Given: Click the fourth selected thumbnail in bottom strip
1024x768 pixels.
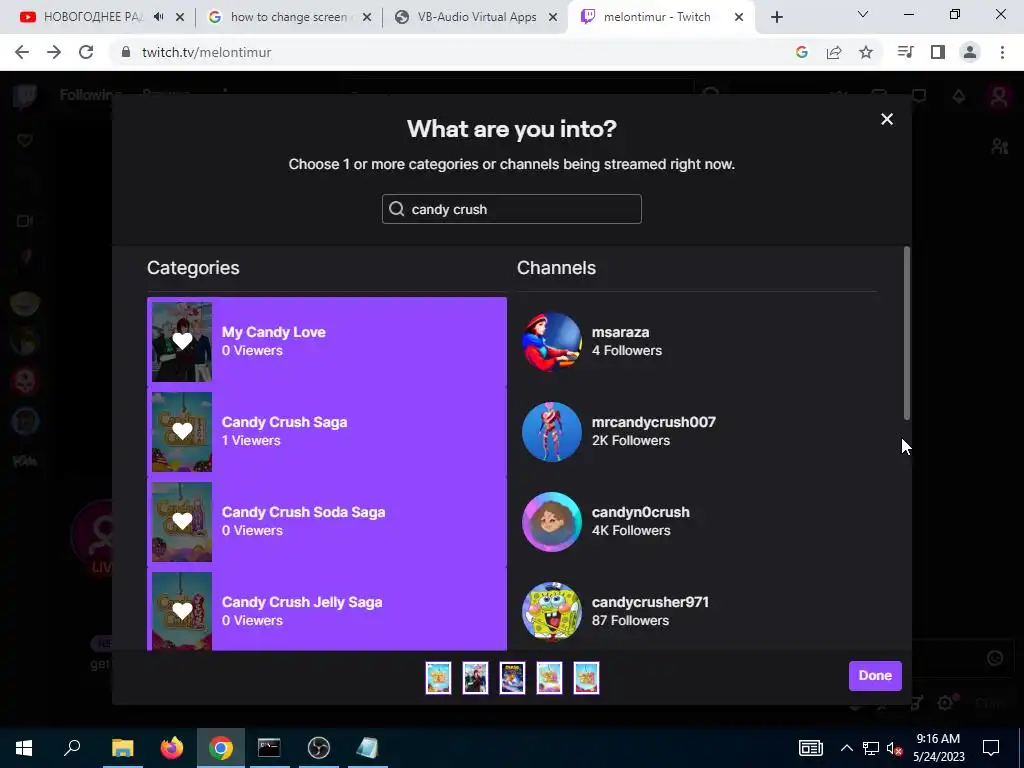Looking at the screenshot, I should pos(549,678).
